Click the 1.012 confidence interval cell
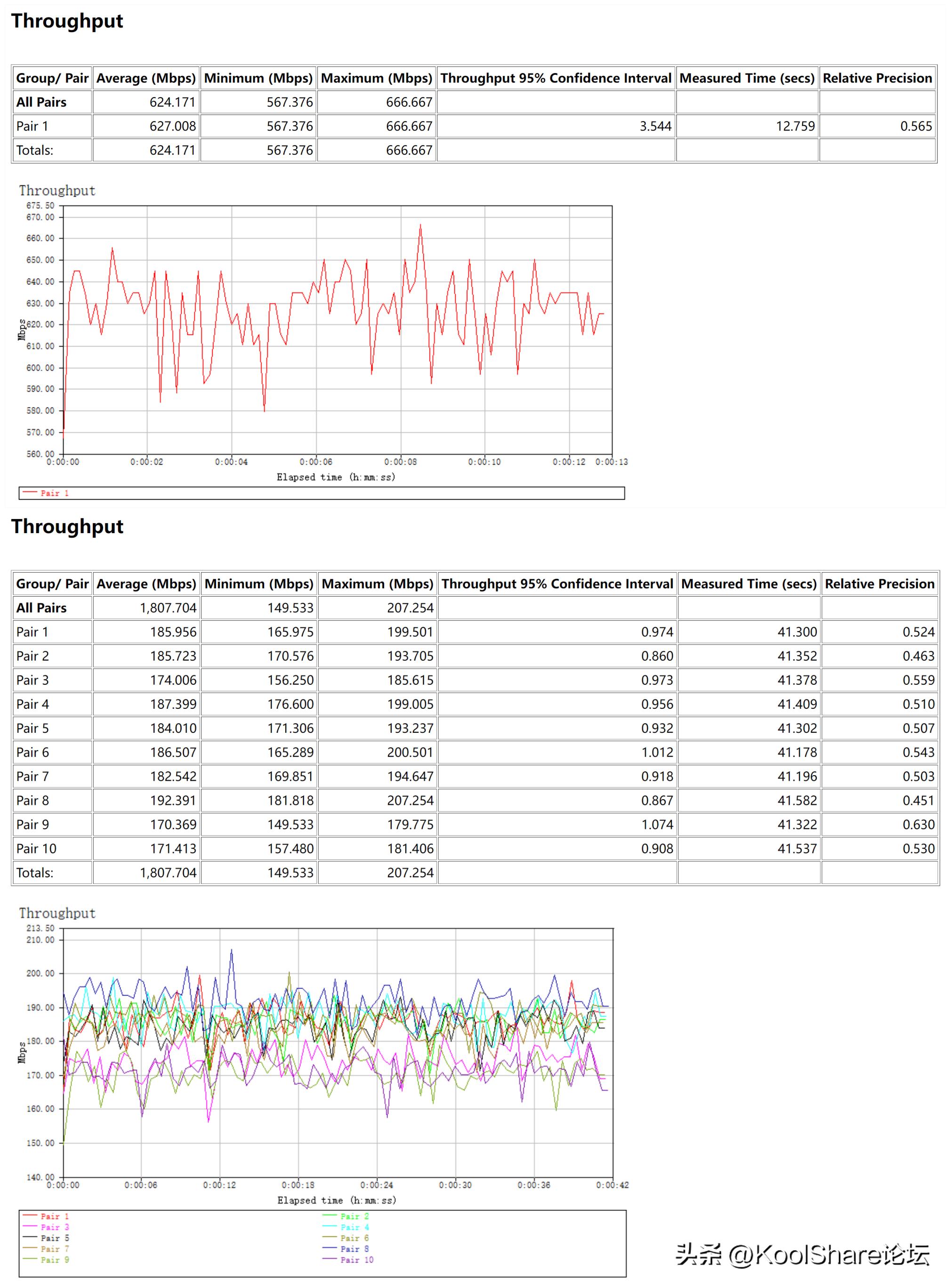 coord(657,752)
